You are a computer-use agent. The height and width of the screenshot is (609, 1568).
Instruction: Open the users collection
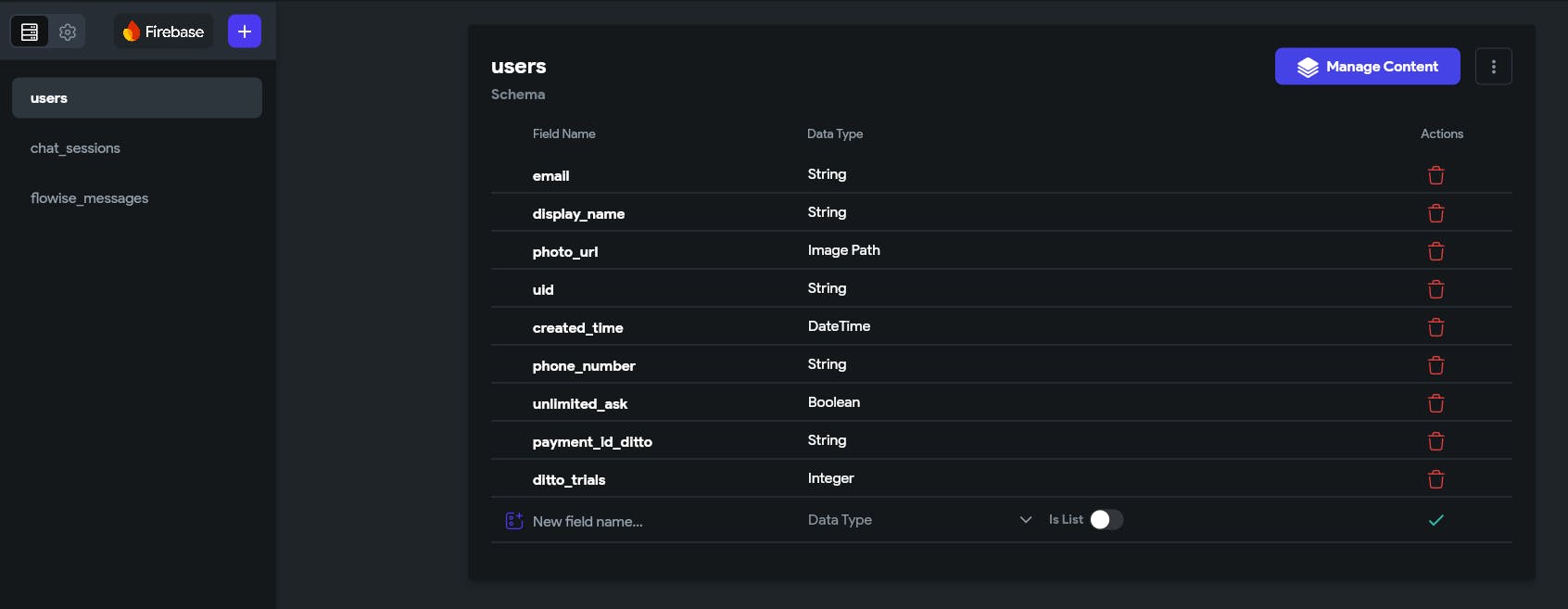[x=137, y=98]
